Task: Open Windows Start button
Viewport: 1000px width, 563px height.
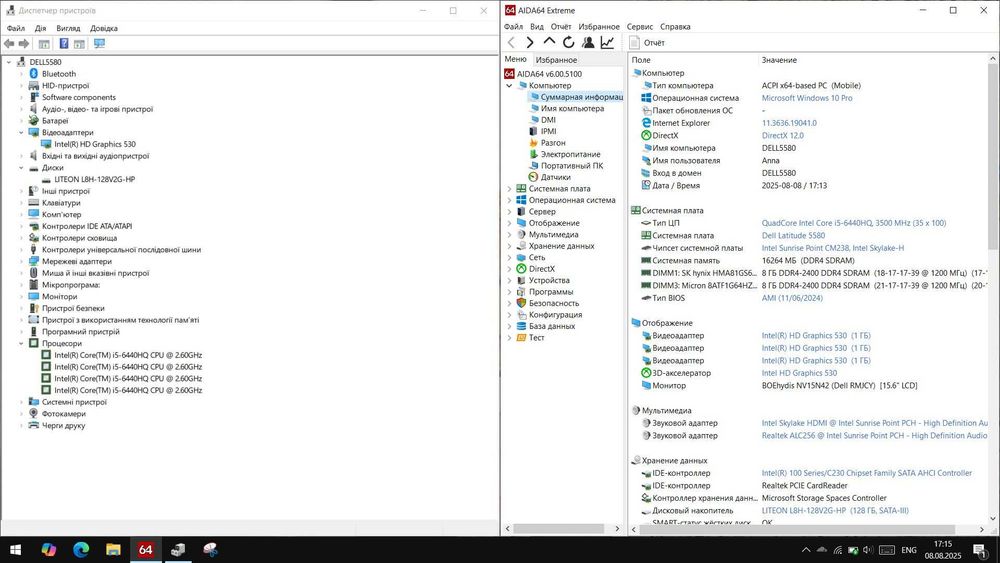Action: (x=15, y=550)
